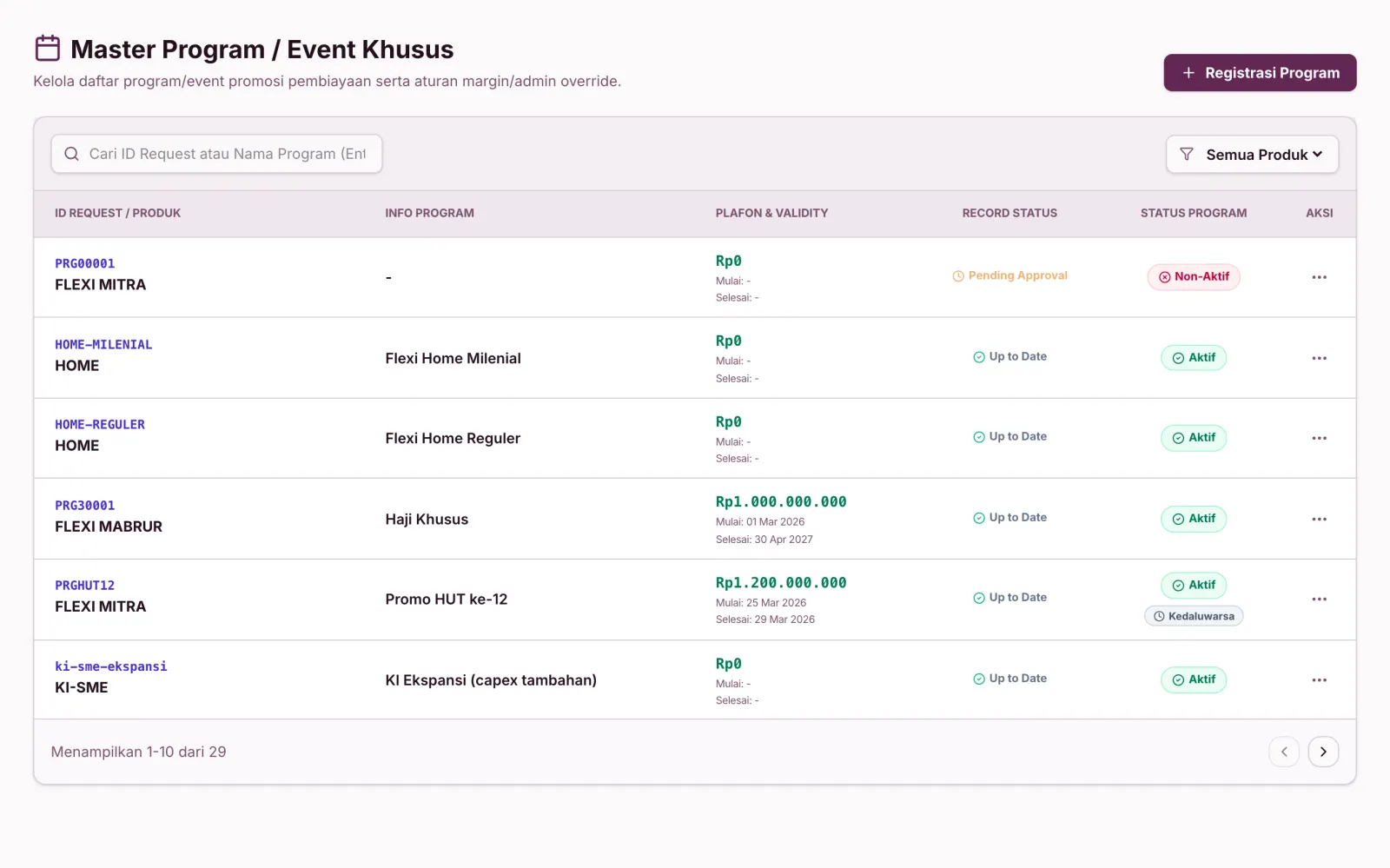The height and width of the screenshot is (868, 1390).
Task: Click the funnel filter icon
Action: coord(1187,154)
